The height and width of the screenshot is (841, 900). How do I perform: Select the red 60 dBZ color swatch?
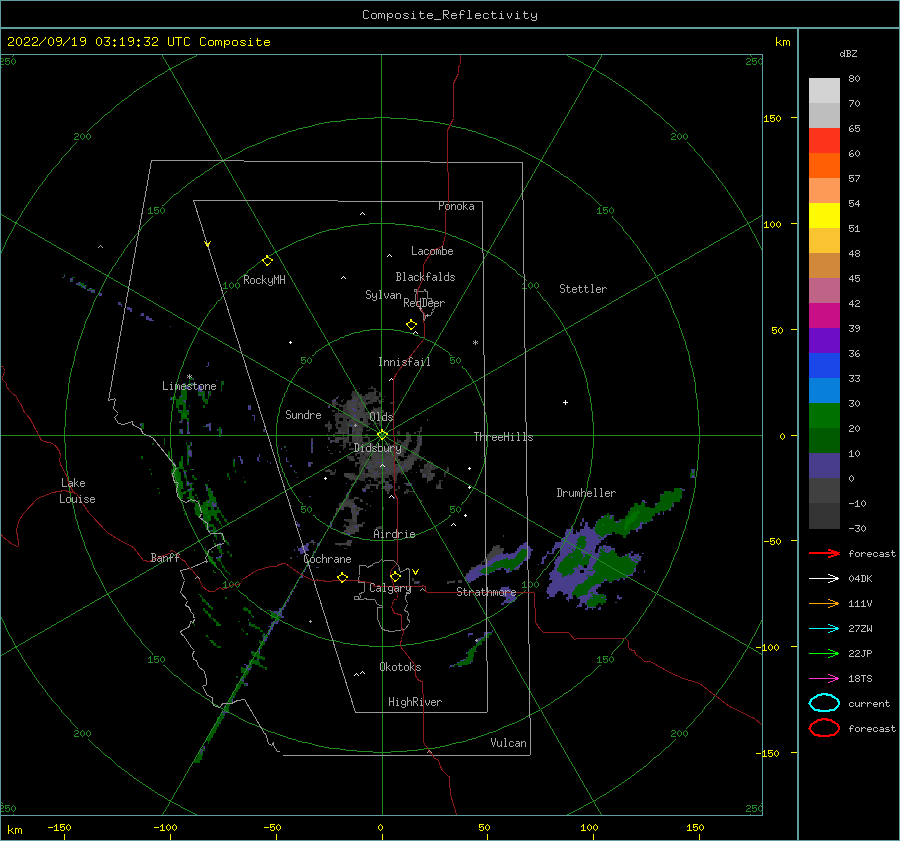pos(824,140)
